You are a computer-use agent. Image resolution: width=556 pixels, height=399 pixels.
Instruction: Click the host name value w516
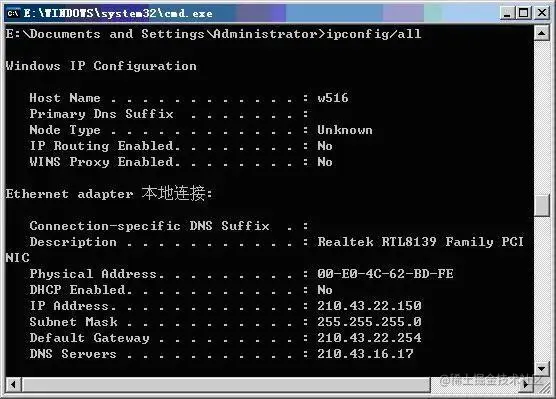pos(333,98)
